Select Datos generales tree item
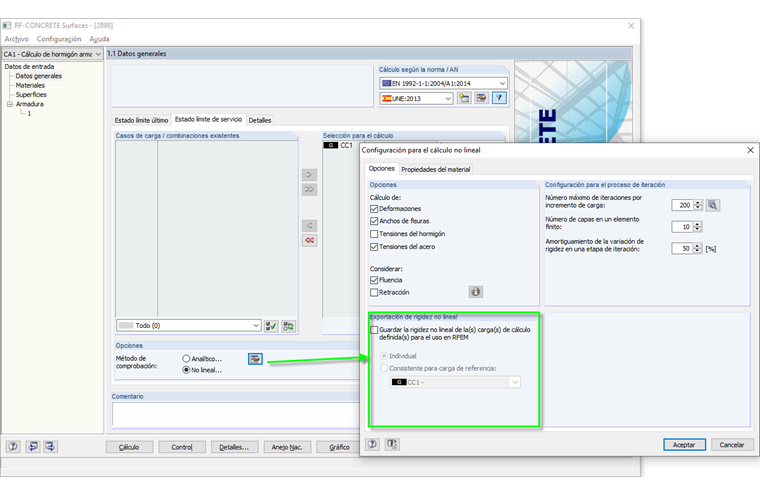760x495 pixels. 39,76
